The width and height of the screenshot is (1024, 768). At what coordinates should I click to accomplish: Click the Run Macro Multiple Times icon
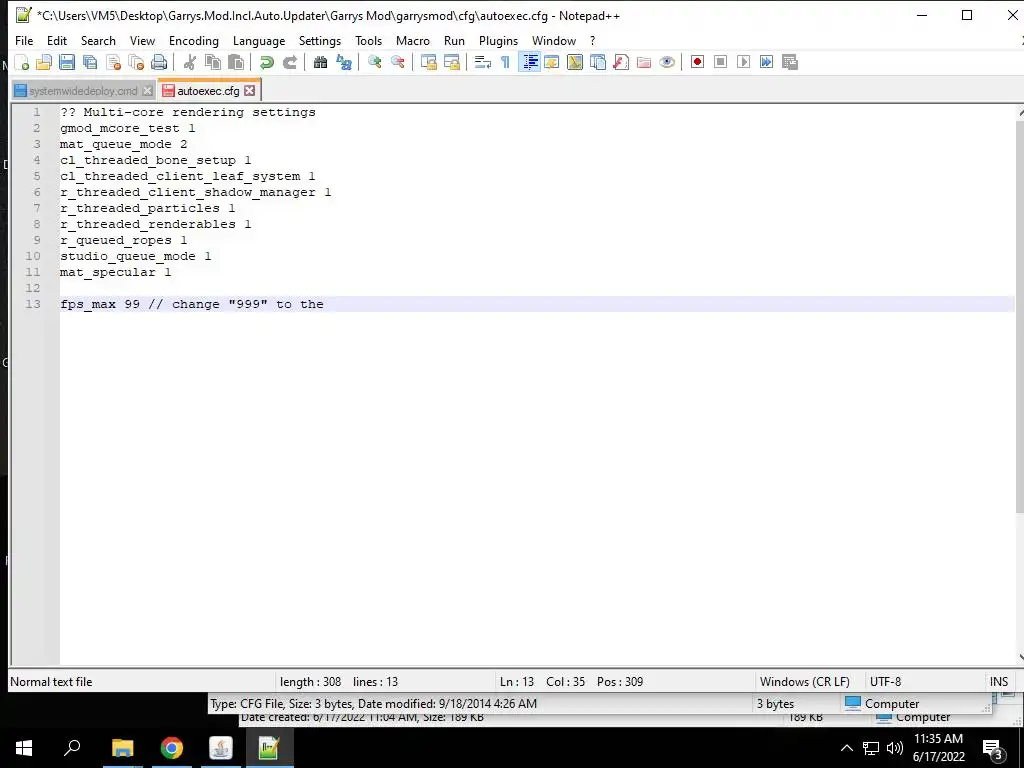pyautogui.click(x=766, y=62)
